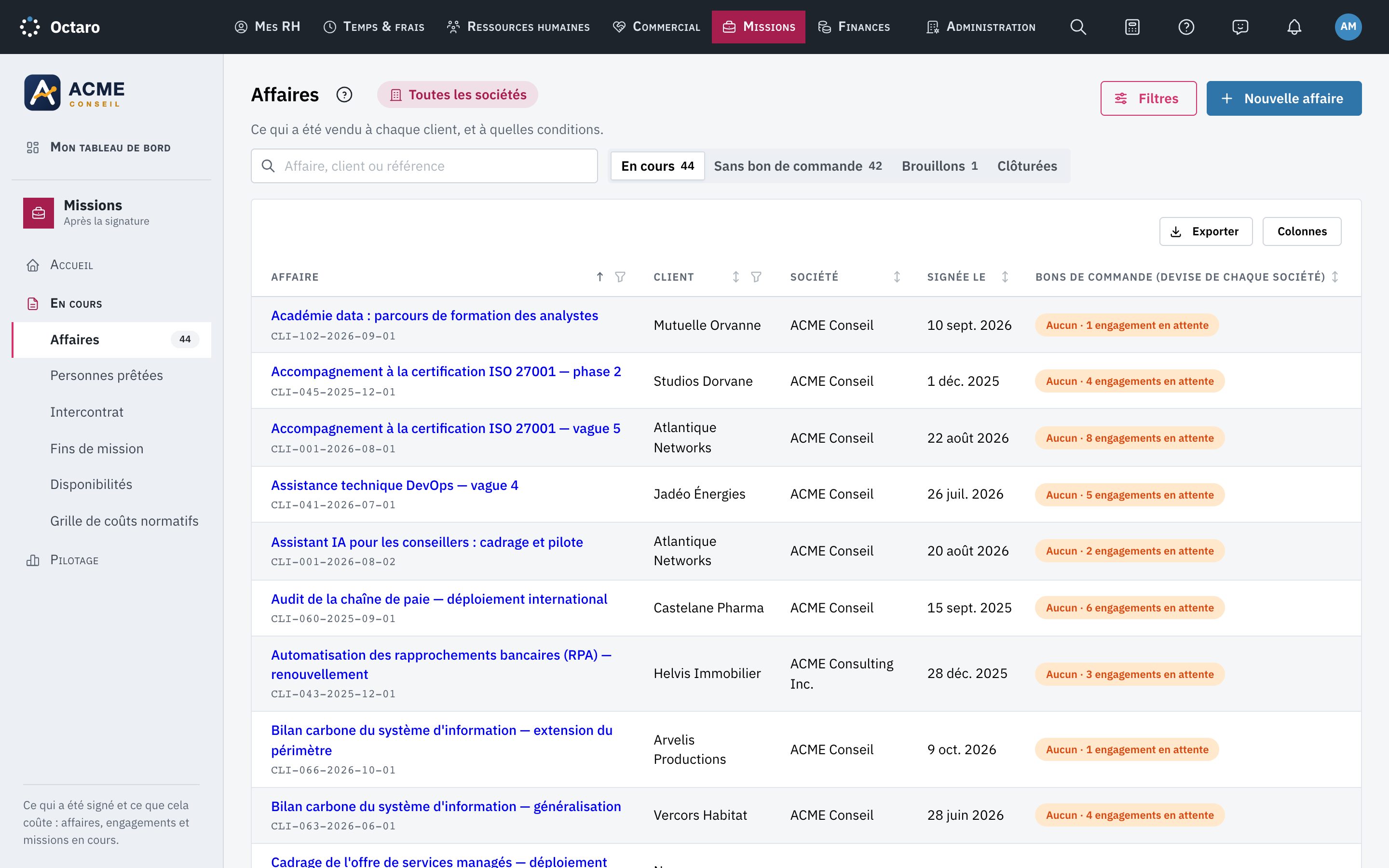The width and height of the screenshot is (1389, 868).
Task: Open the Filtres button
Action: (1148, 98)
